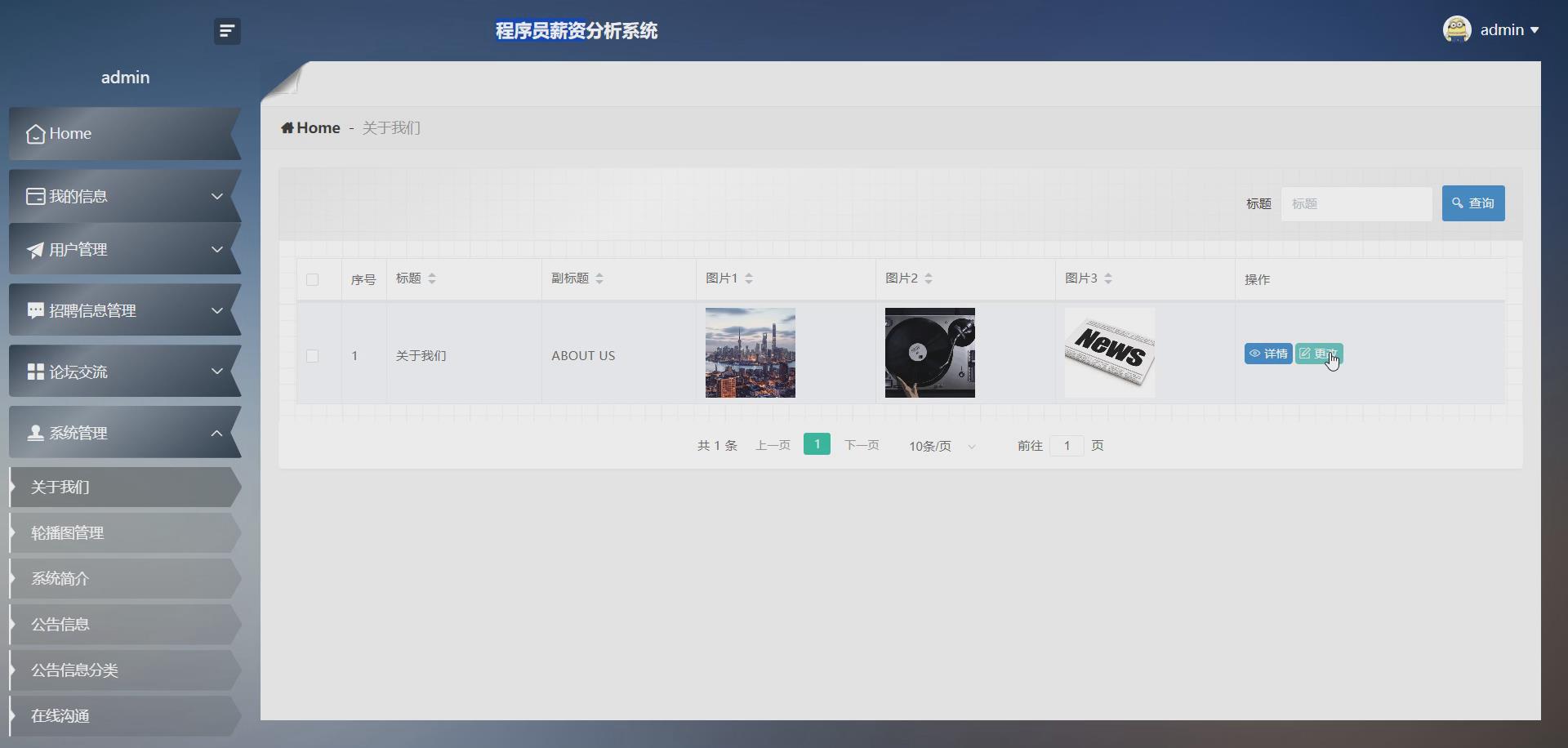Image resolution: width=1568 pixels, height=748 pixels.
Task: Click the hamburger sidebar collapse icon
Action: [x=226, y=31]
